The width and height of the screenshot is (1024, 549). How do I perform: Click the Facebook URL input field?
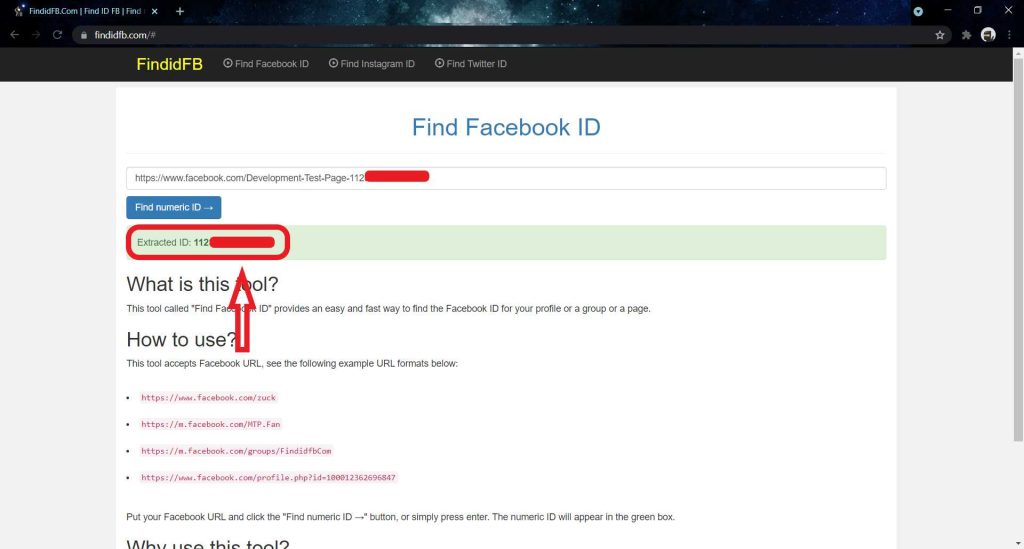coord(506,178)
